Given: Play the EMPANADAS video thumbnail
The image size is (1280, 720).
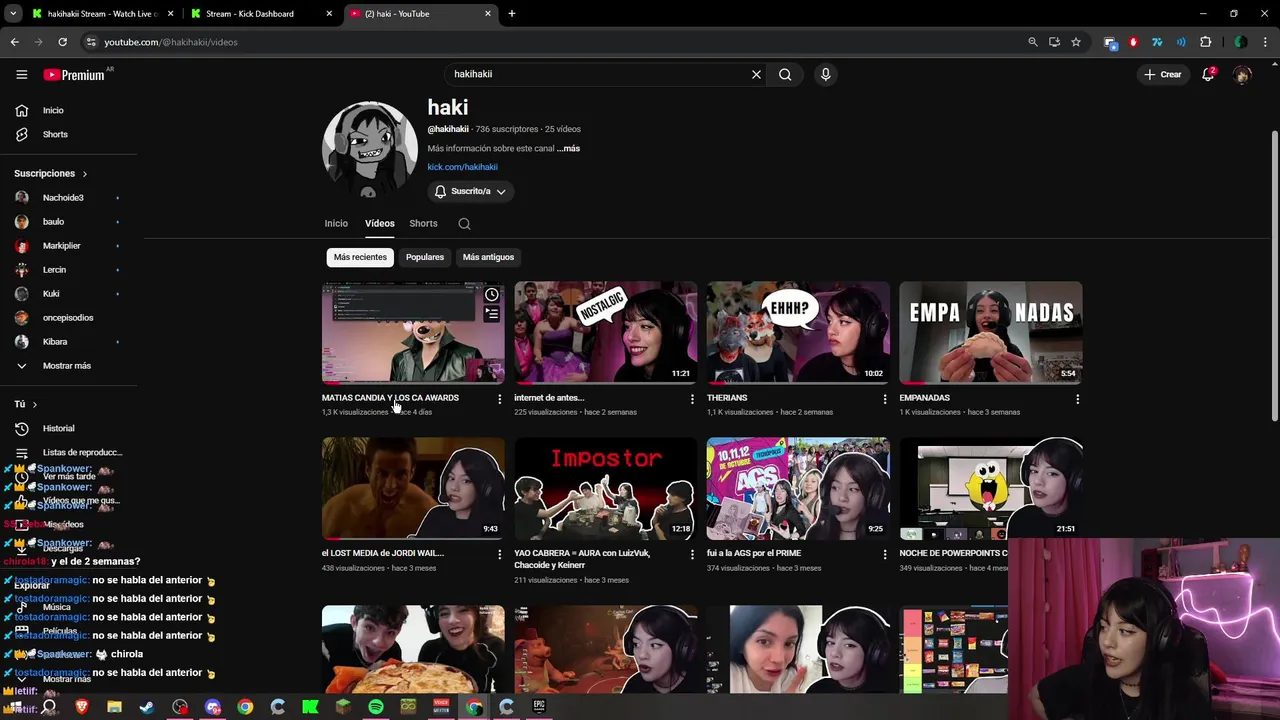Looking at the screenshot, I should pos(990,332).
